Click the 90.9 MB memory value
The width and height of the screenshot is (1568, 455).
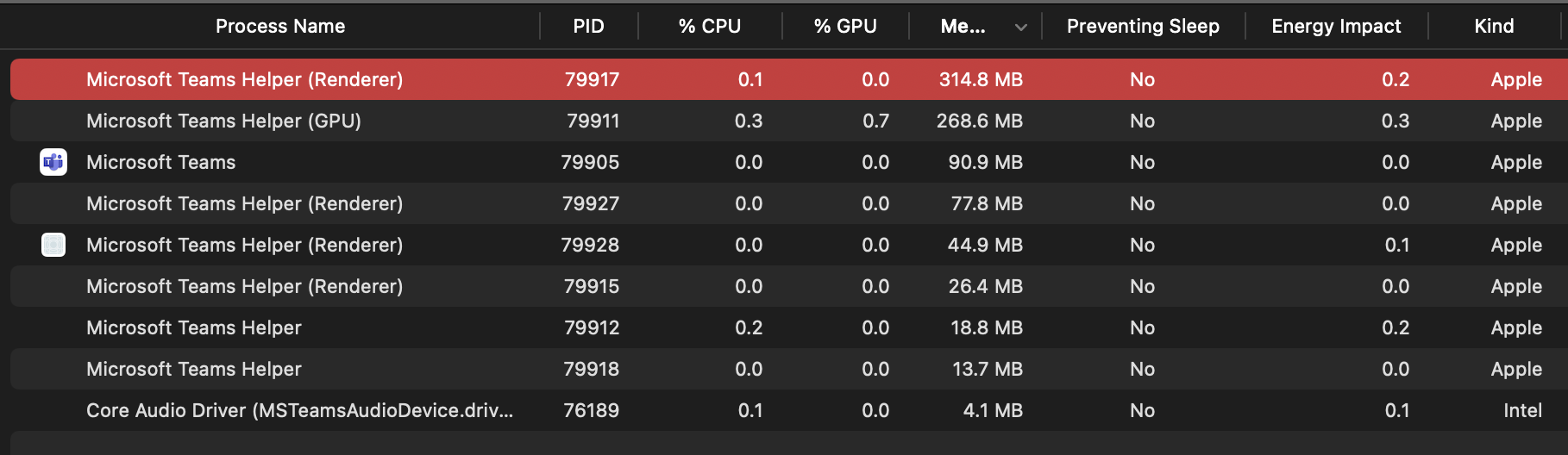[986, 162]
